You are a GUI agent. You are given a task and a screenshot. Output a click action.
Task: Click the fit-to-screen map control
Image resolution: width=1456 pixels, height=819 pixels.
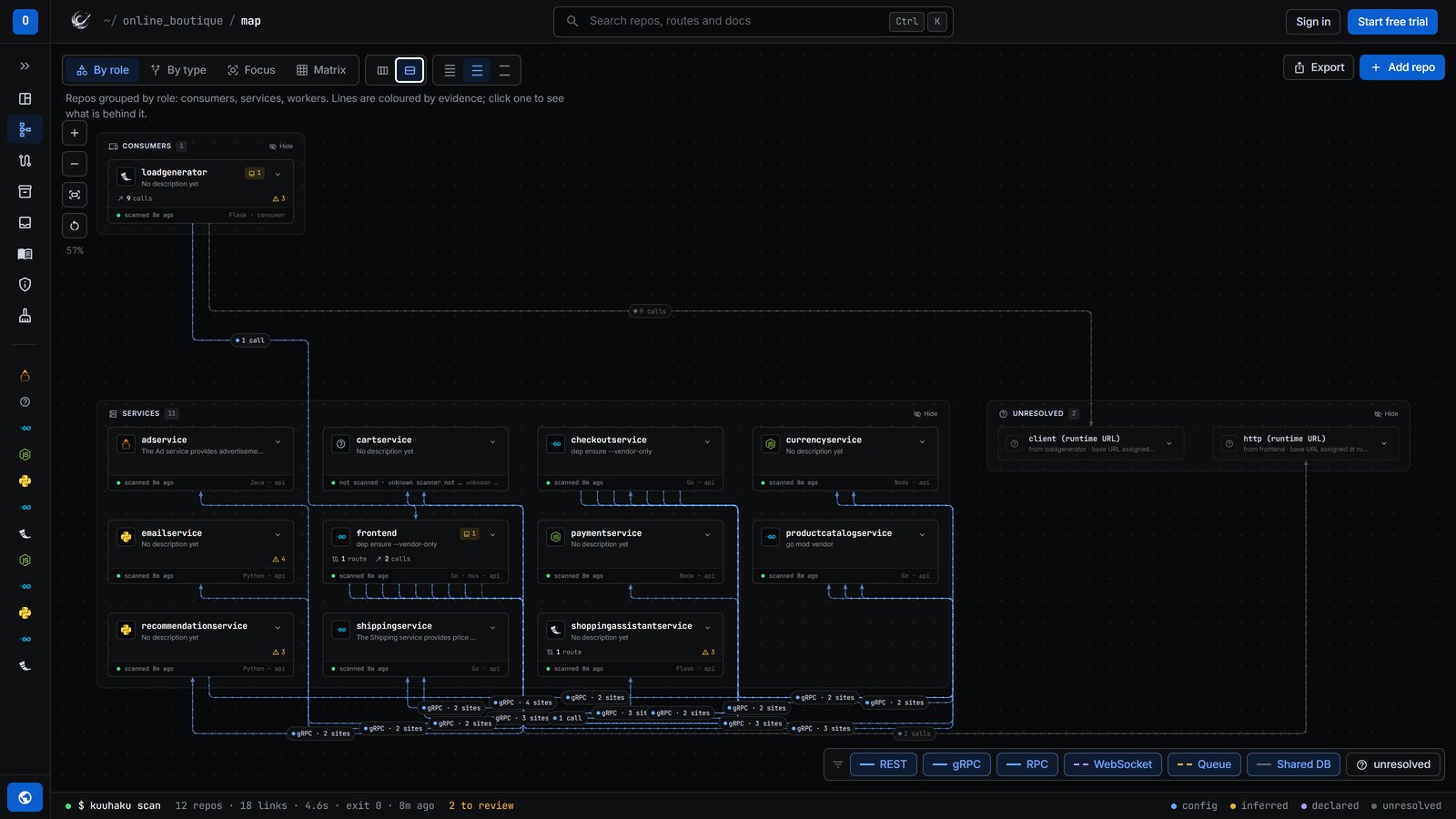75,195
